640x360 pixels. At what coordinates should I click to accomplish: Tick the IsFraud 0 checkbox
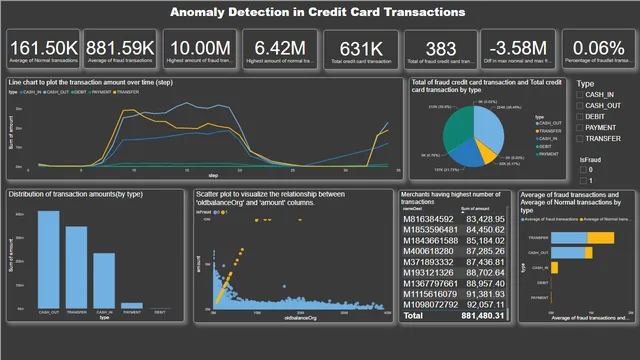583,170
